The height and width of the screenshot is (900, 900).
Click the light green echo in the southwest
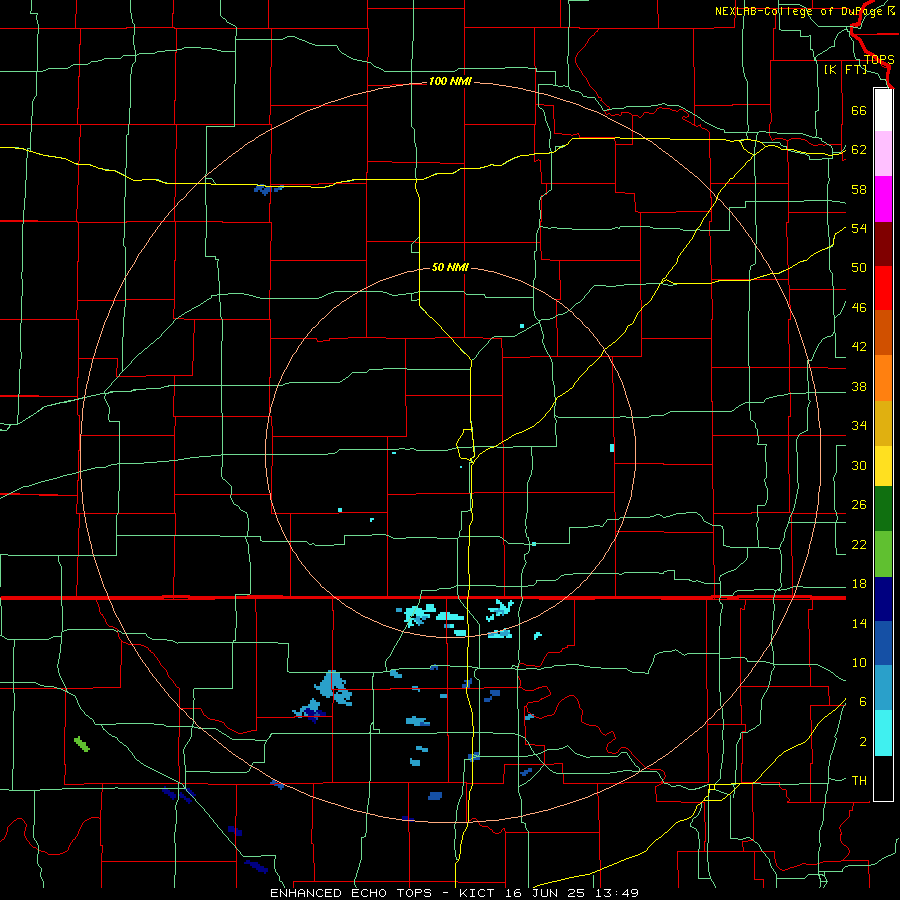[82, 744]
